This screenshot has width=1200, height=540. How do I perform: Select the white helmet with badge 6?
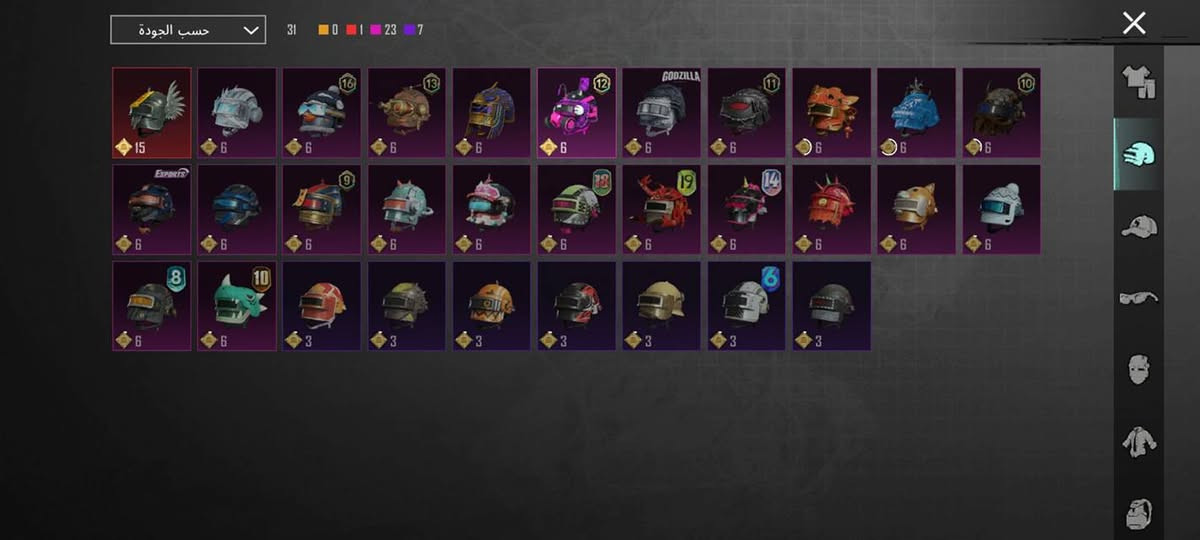[746, 306]
